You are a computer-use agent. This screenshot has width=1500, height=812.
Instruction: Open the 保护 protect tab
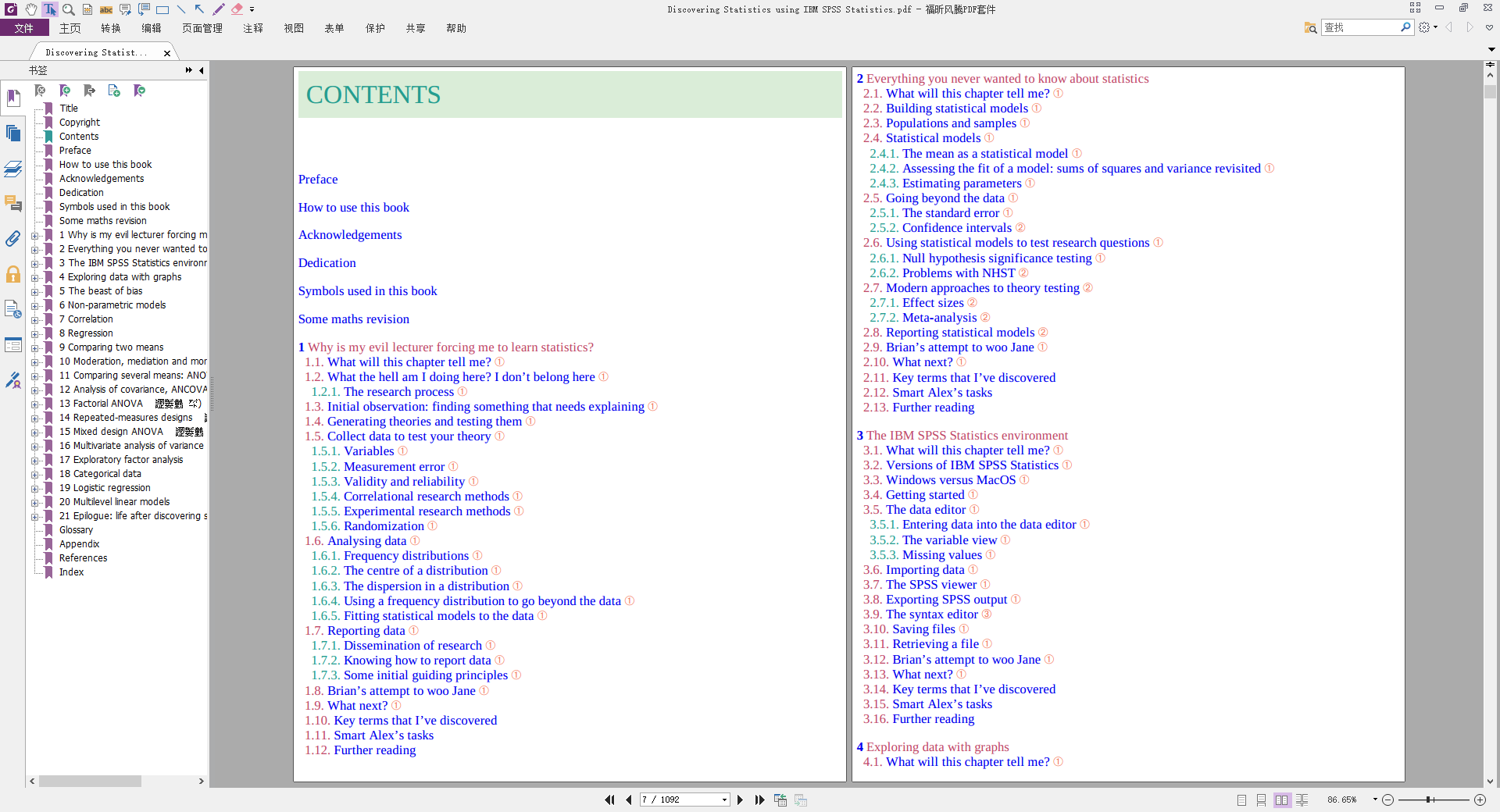[375, 28]
